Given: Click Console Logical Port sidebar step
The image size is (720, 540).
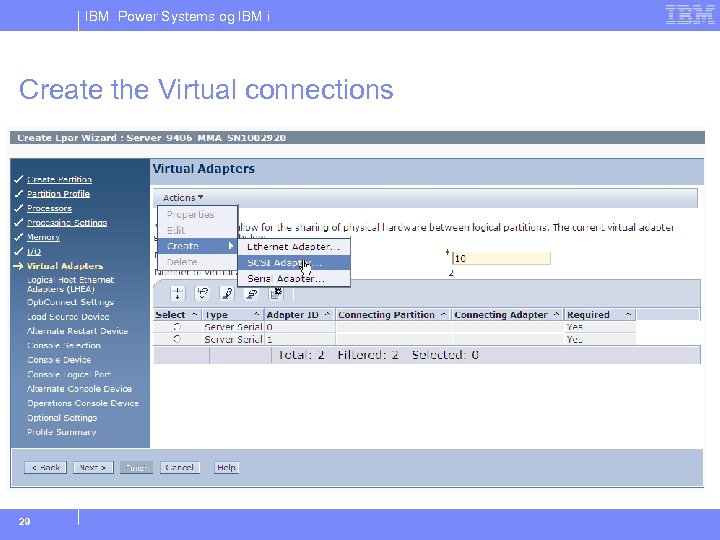Looking at the screenshot, I should tap(69, 374).
